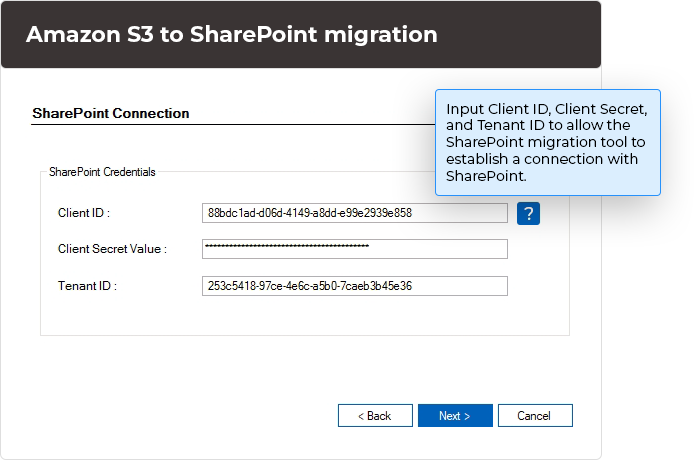
Task: Open the blue question mark help icon
Action: click(528, 213)
